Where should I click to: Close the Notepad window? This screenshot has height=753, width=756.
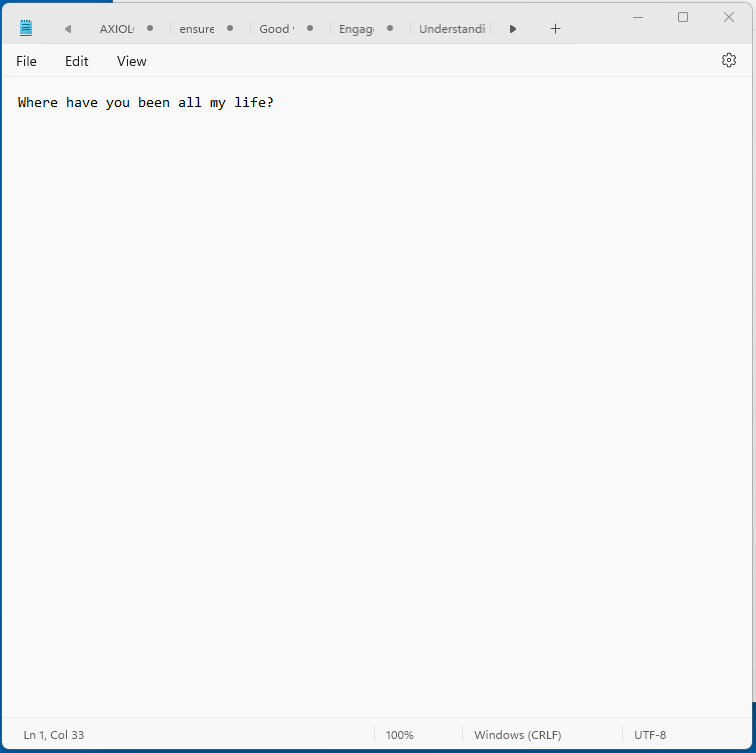pyautogui.click(x=729, y=17)
